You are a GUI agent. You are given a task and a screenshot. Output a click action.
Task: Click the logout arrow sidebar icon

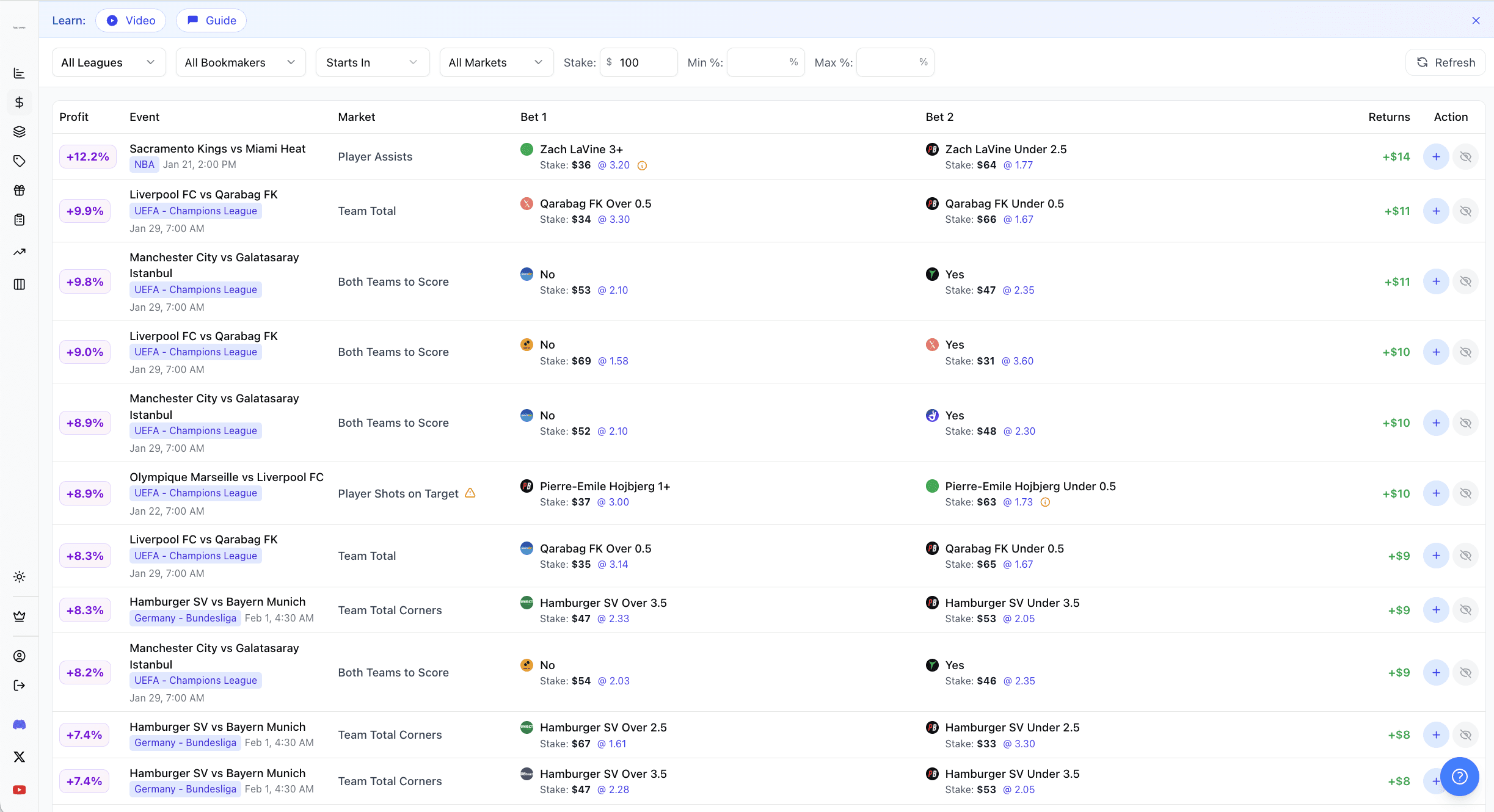pyautogui.click(x=20, y=686)
